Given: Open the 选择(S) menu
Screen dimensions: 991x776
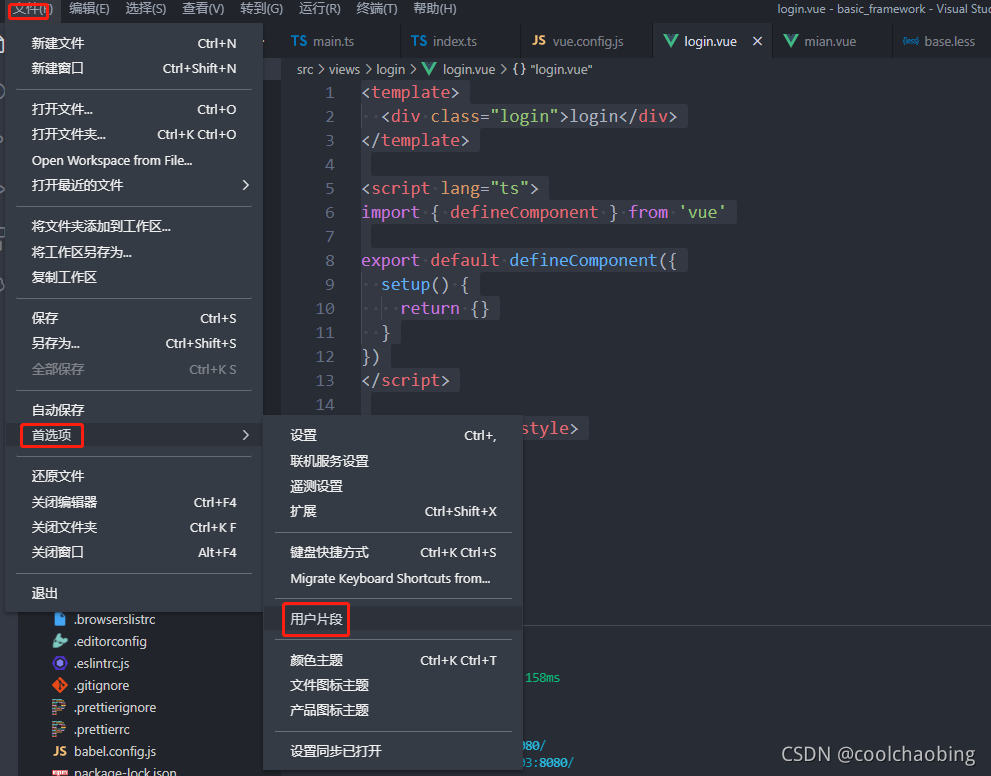Looking at the screenshot, I should (145, 9).
